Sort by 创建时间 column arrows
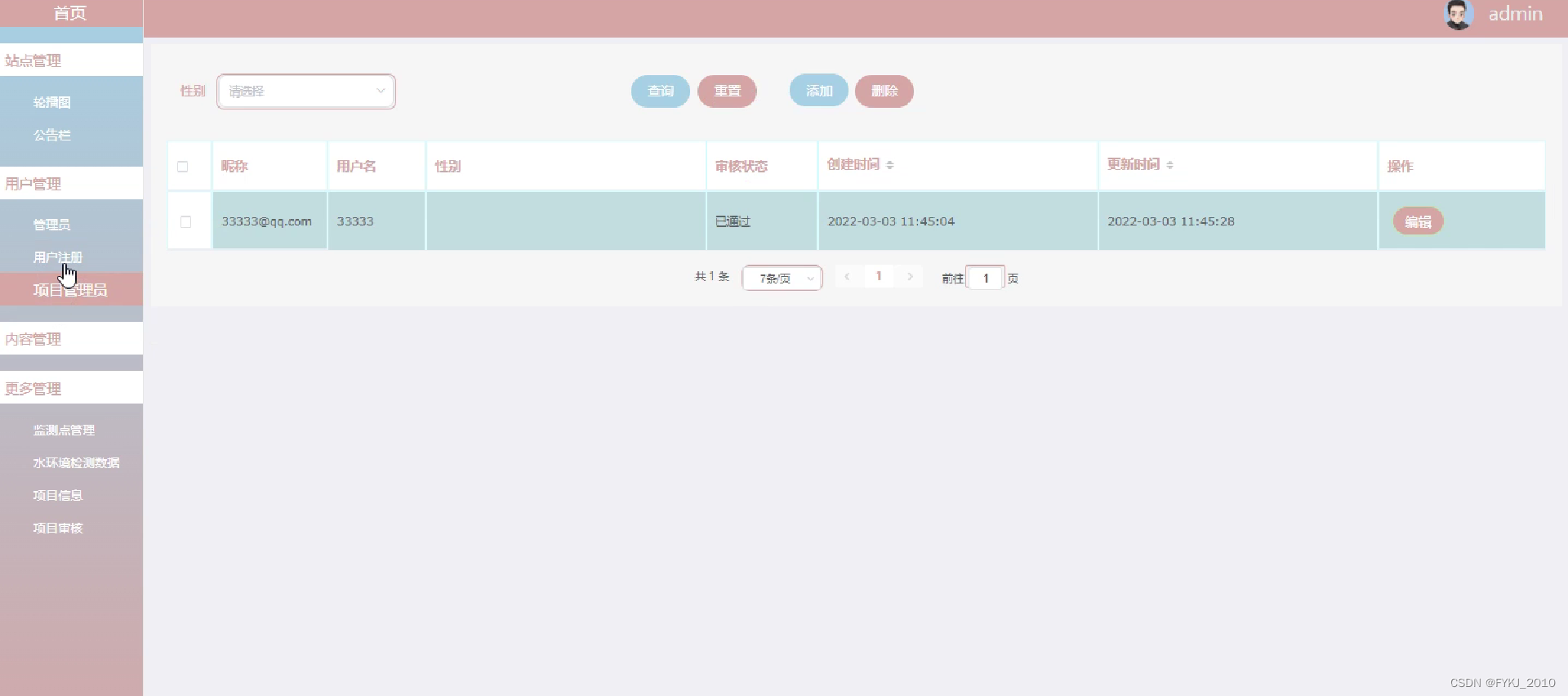The height and width of the screenshot is (696, 1568). tap(890, 165)
